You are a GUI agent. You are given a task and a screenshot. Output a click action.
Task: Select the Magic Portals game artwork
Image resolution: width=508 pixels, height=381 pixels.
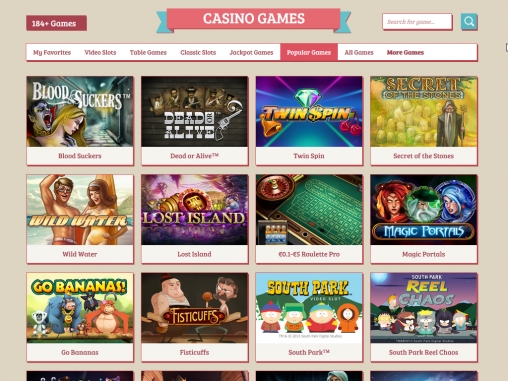424,210
